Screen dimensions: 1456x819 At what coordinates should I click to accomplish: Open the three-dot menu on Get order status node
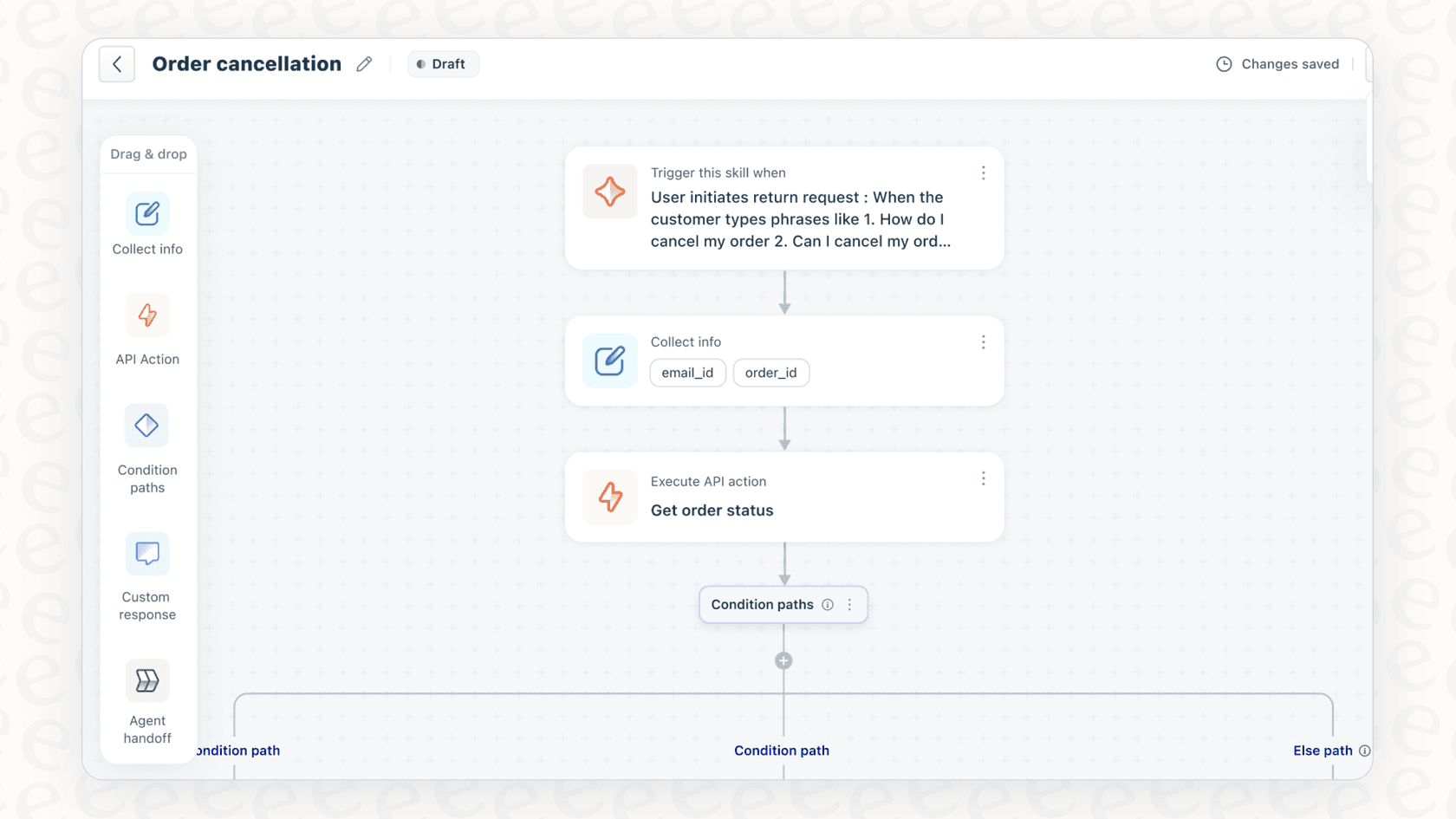(x=984, y=478)
